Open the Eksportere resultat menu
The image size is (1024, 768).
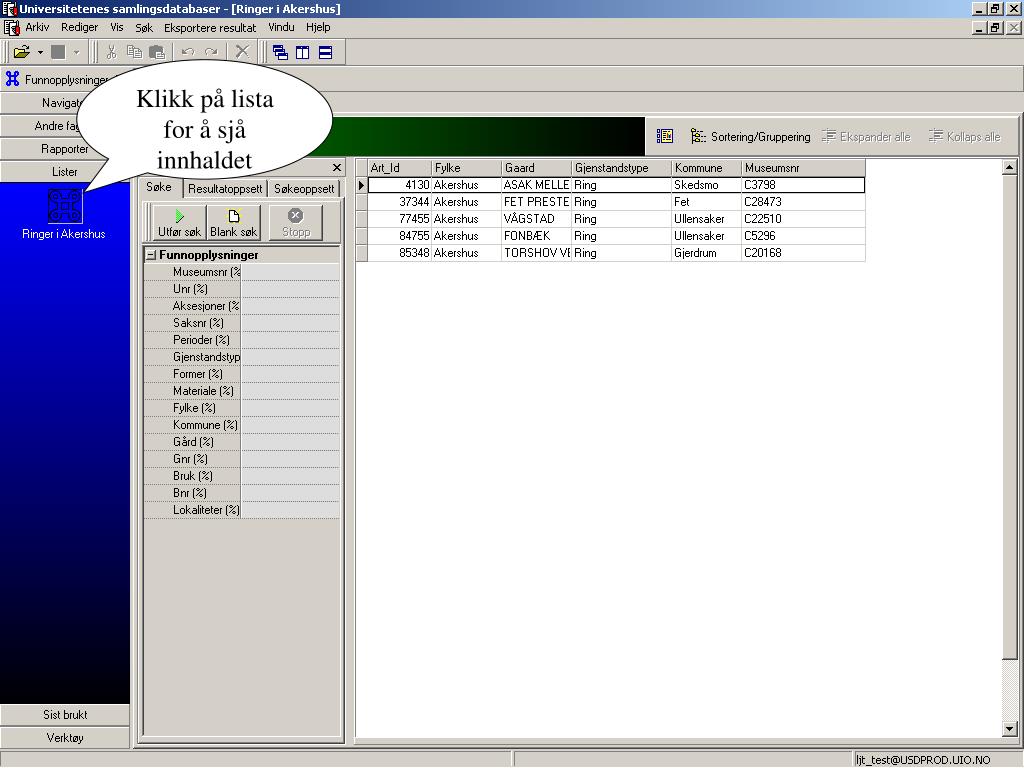click(x=210, y=27)
